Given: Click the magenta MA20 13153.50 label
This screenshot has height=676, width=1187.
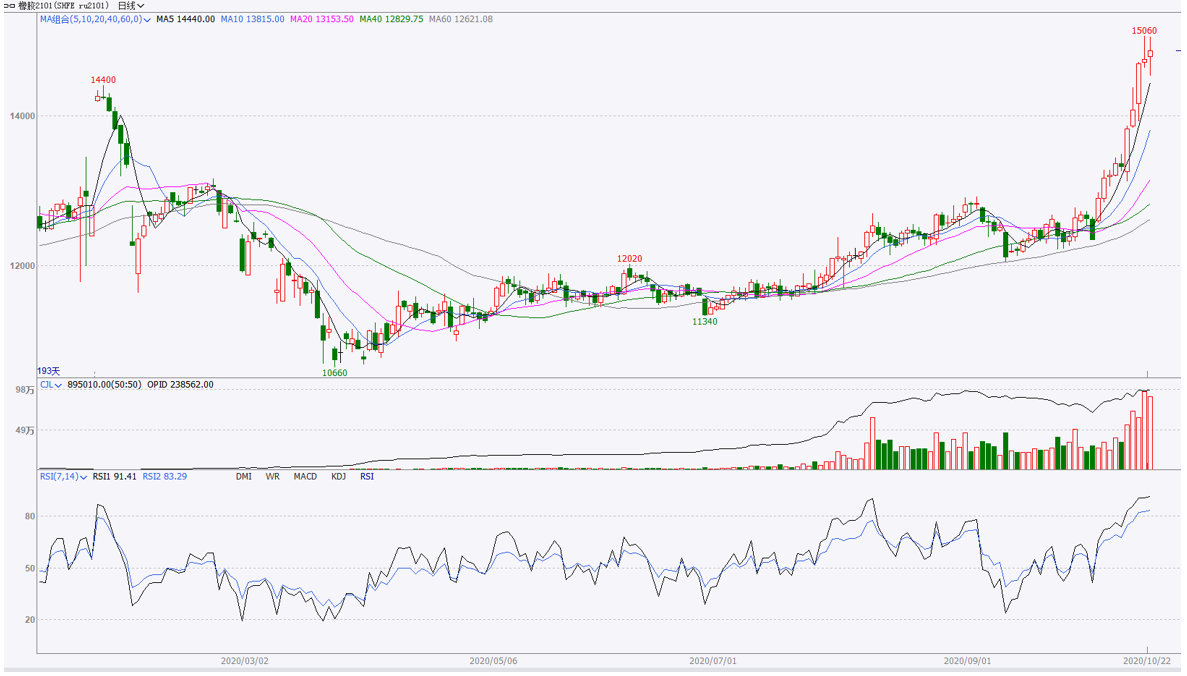Looking at the screenshot, I should 321,20.
